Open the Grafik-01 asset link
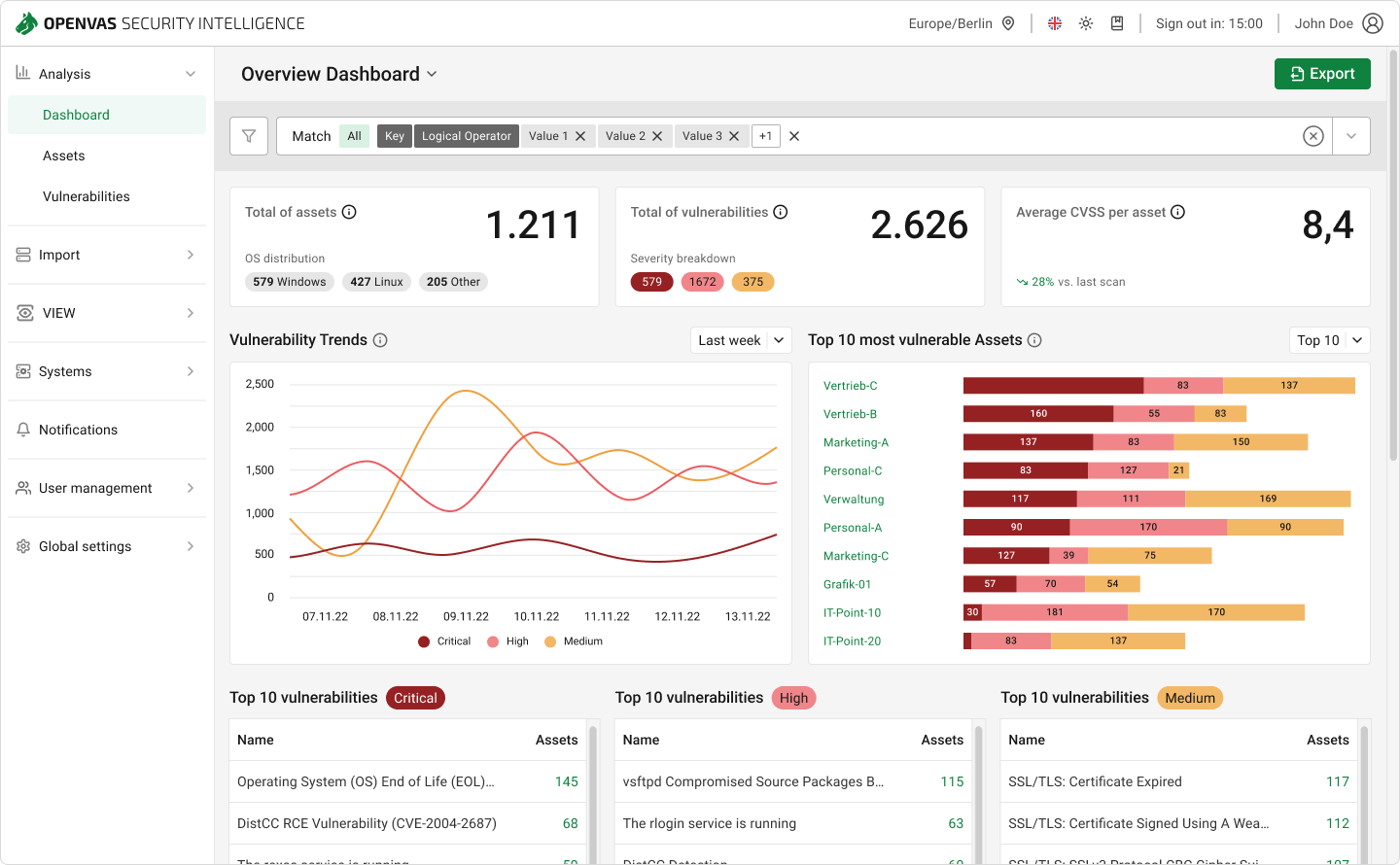 pos(848,584)
